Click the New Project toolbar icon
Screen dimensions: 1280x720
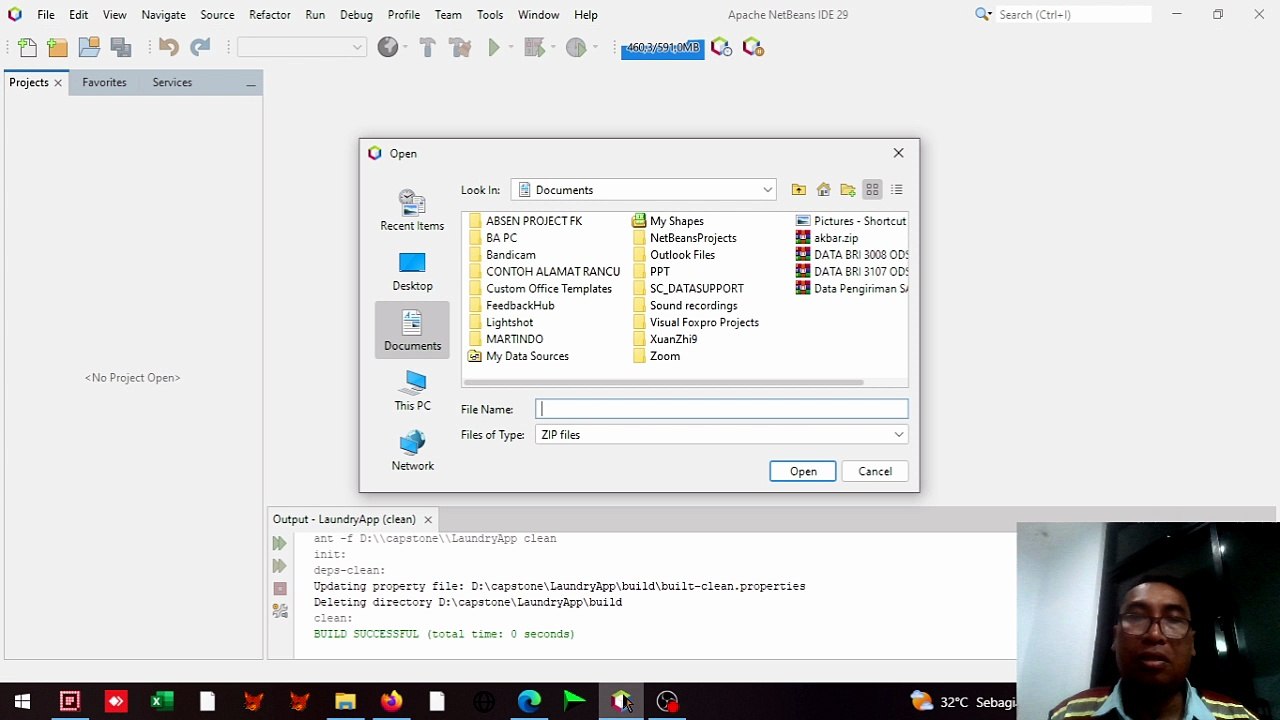pyautogui.click(x=57, y=47)
